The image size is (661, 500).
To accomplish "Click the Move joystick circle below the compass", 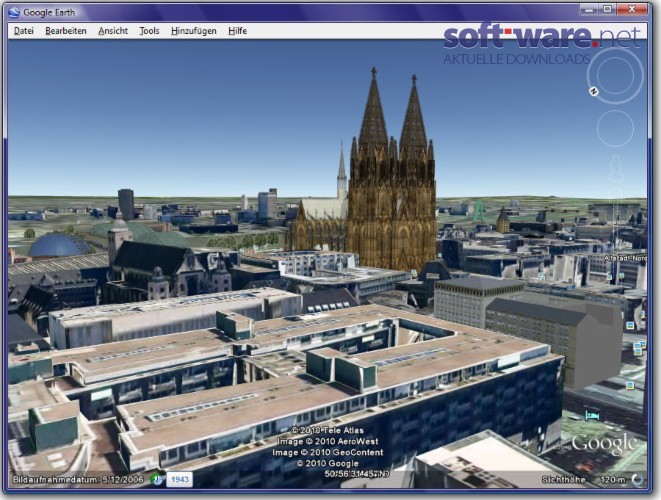I will (x=615, y=128).
